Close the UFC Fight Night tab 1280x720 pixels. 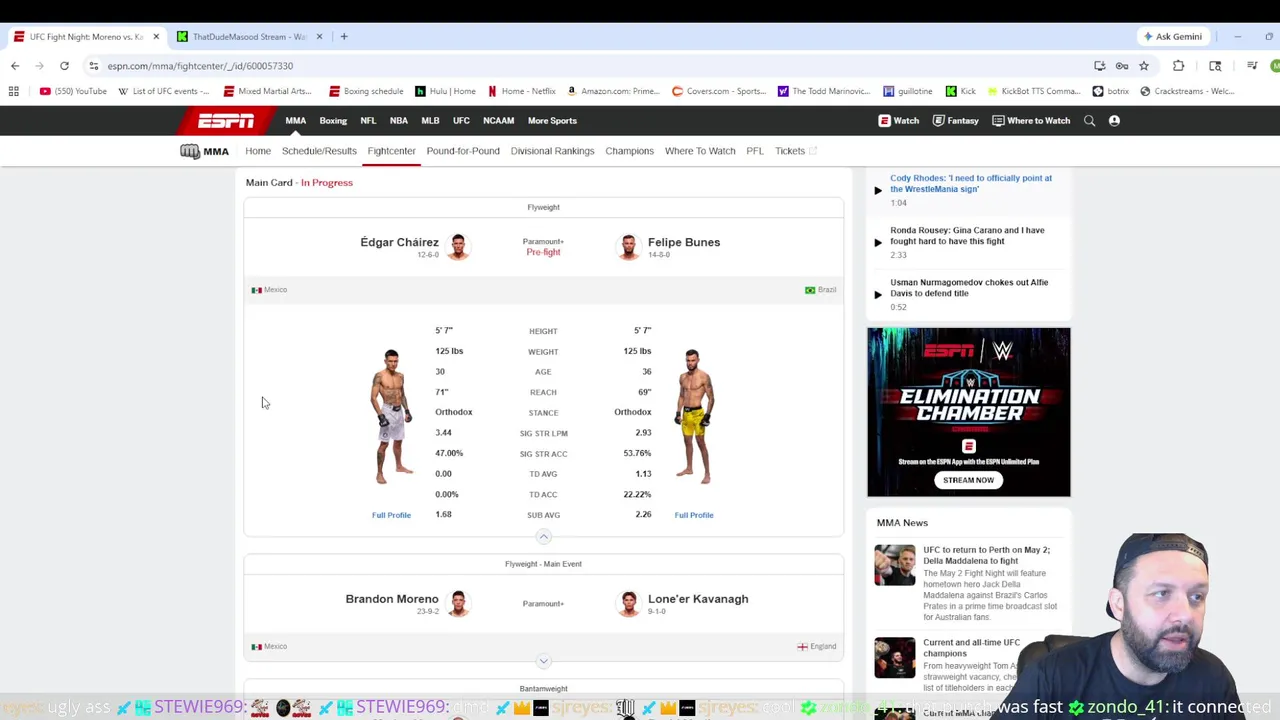(x=156, y=37)
